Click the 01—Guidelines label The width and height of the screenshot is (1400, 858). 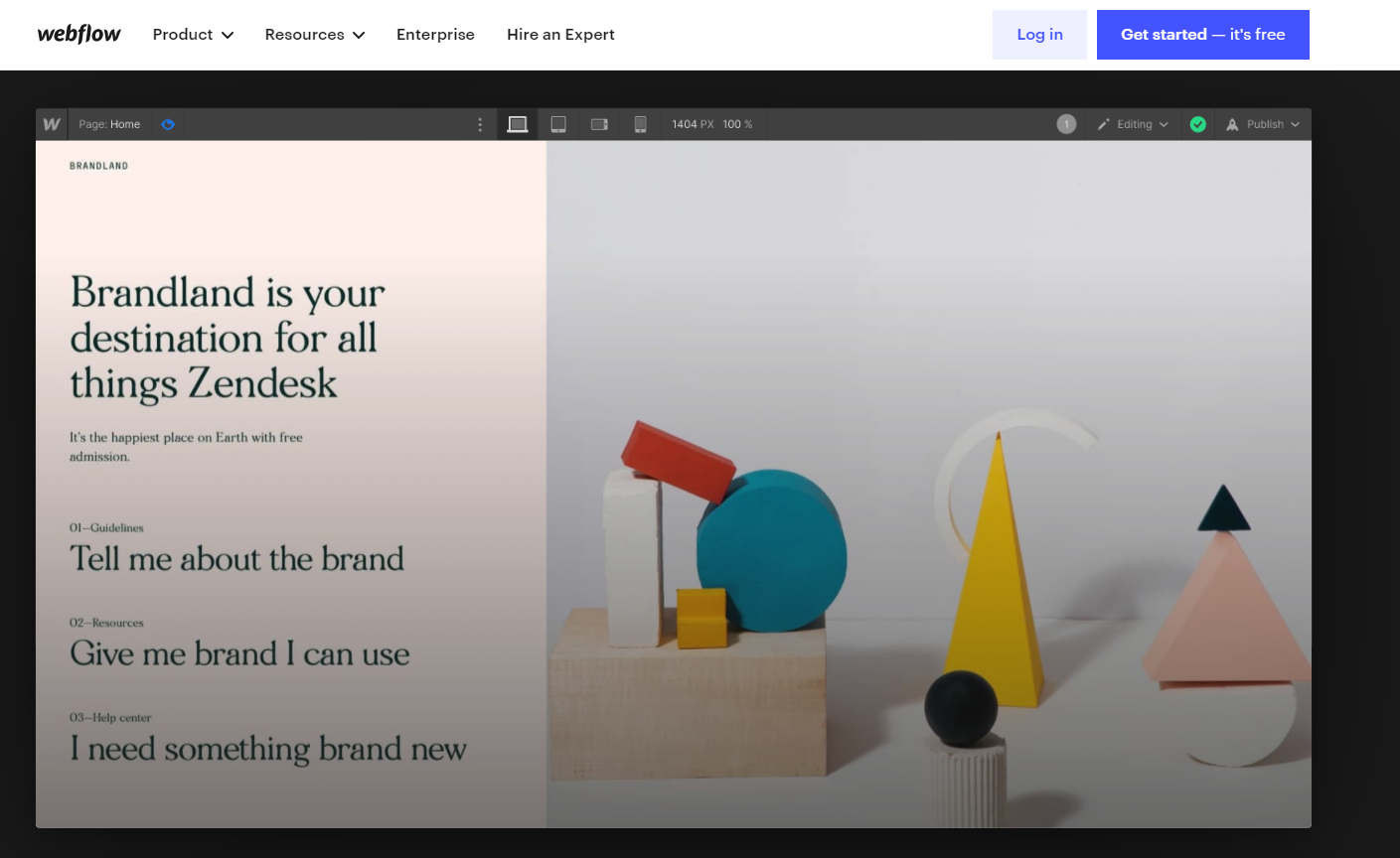click(x=106, y=527)
